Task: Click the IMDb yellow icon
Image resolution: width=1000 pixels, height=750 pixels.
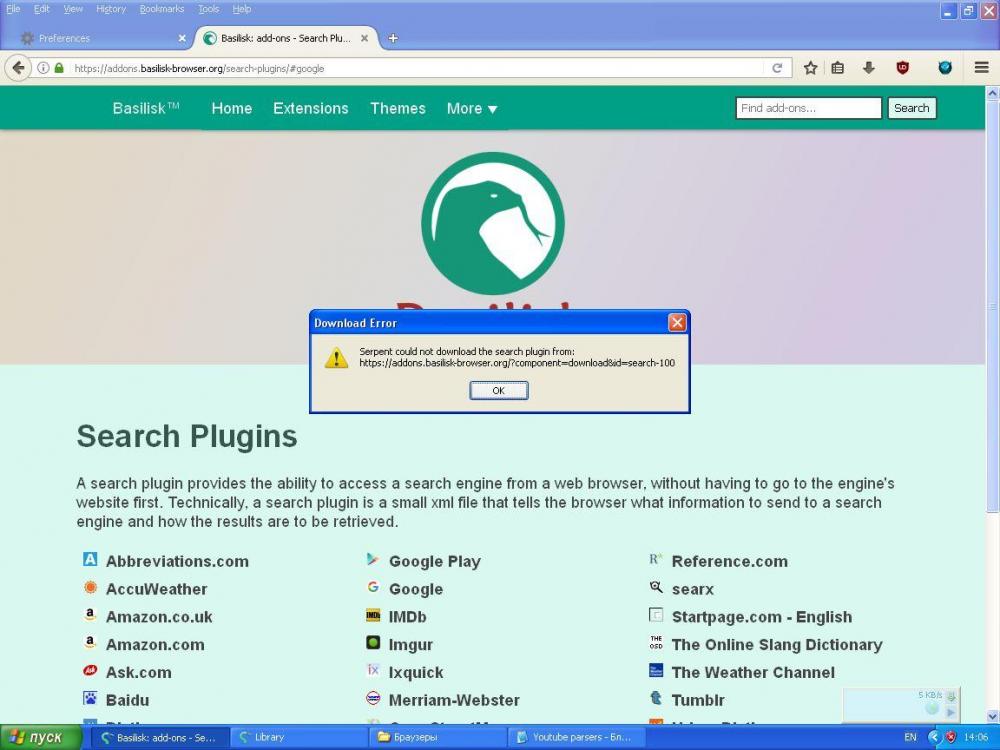Action: click(x=373, y=615)
